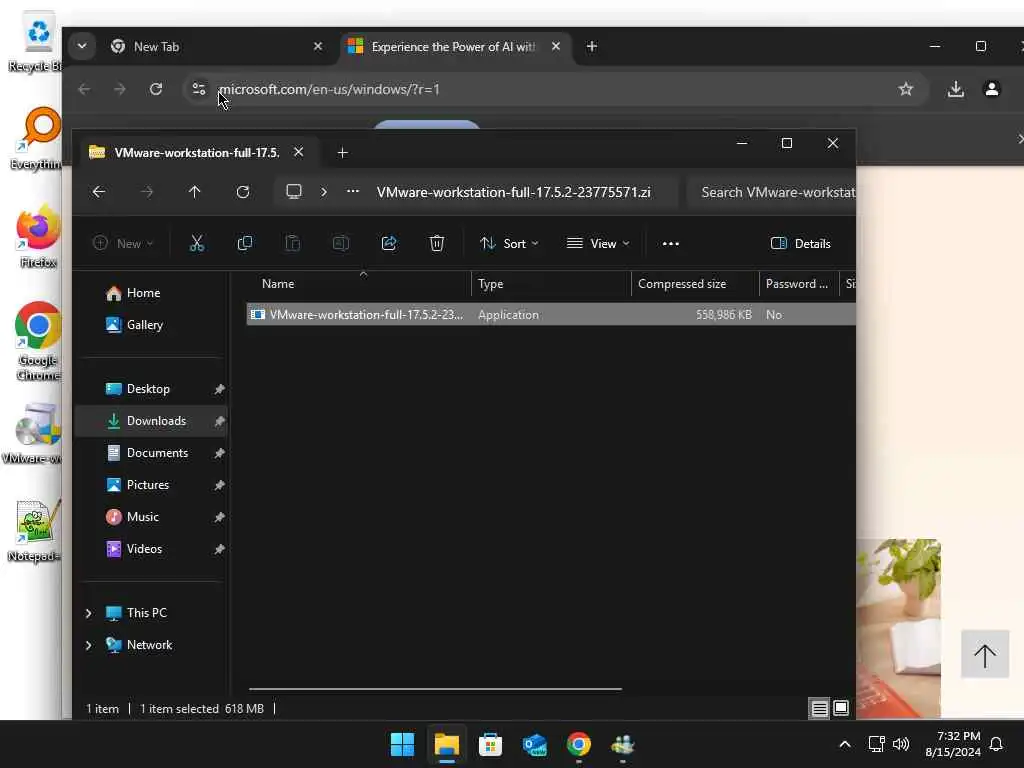Close the Experience the Power of AI tab
Viewport: 1024px width, 768px height.
556,46
